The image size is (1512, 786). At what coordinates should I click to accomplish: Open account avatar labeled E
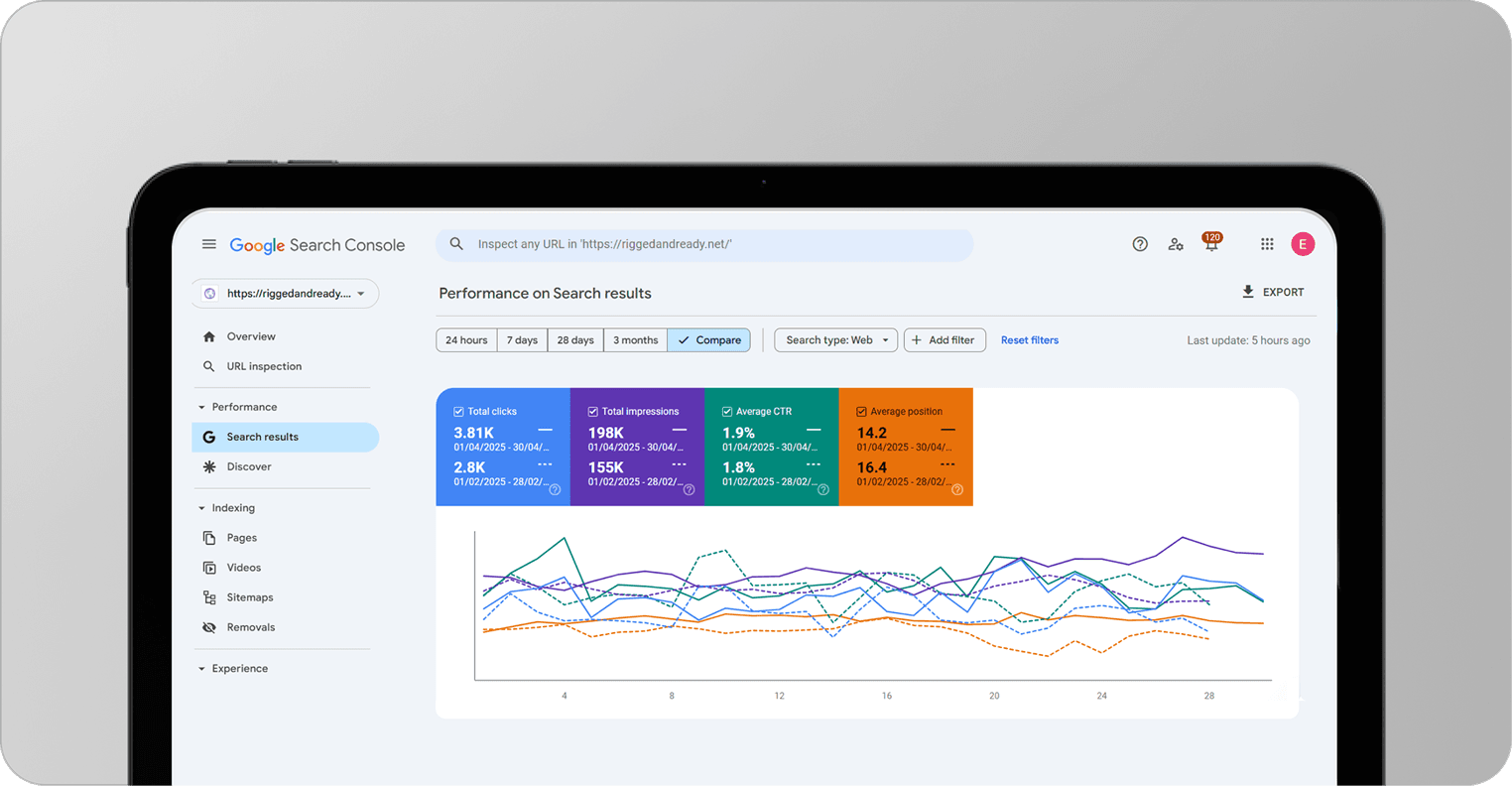1303,244
